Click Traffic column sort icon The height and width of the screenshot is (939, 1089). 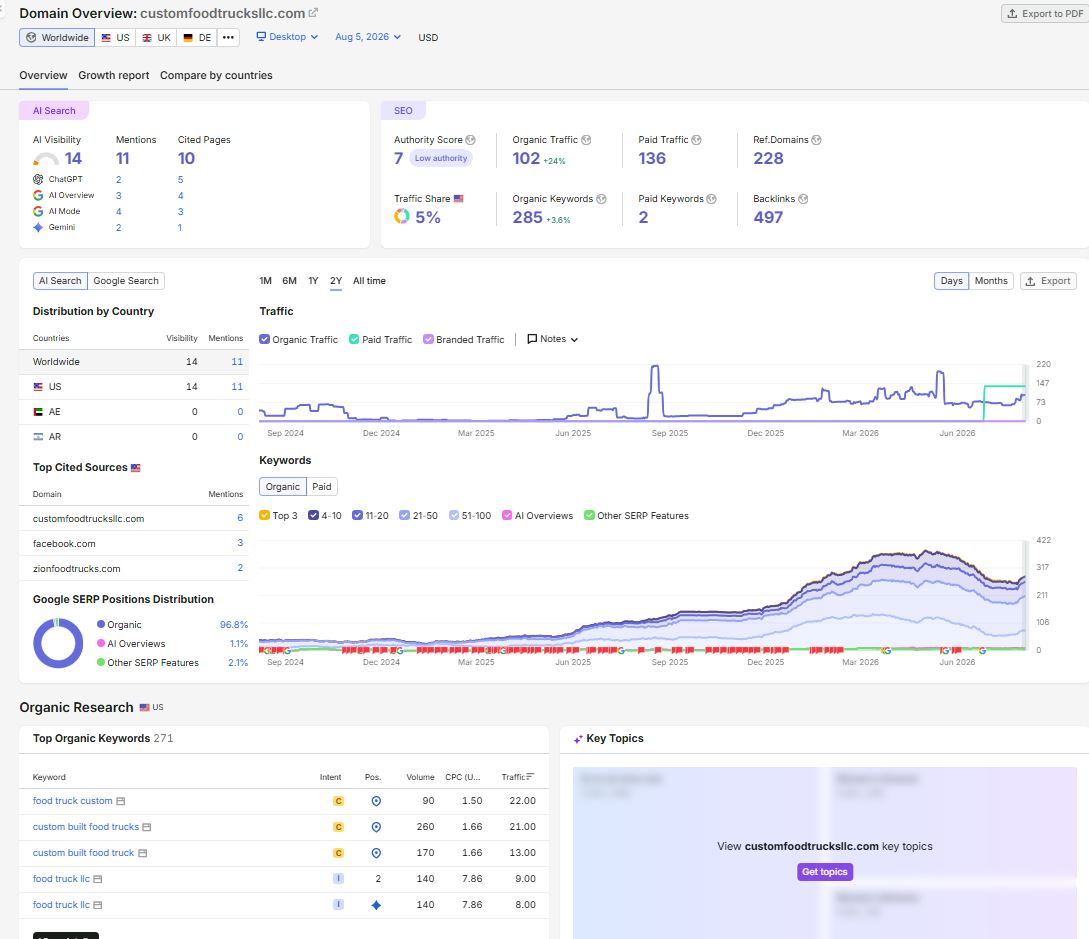click(x=530, y=776)
